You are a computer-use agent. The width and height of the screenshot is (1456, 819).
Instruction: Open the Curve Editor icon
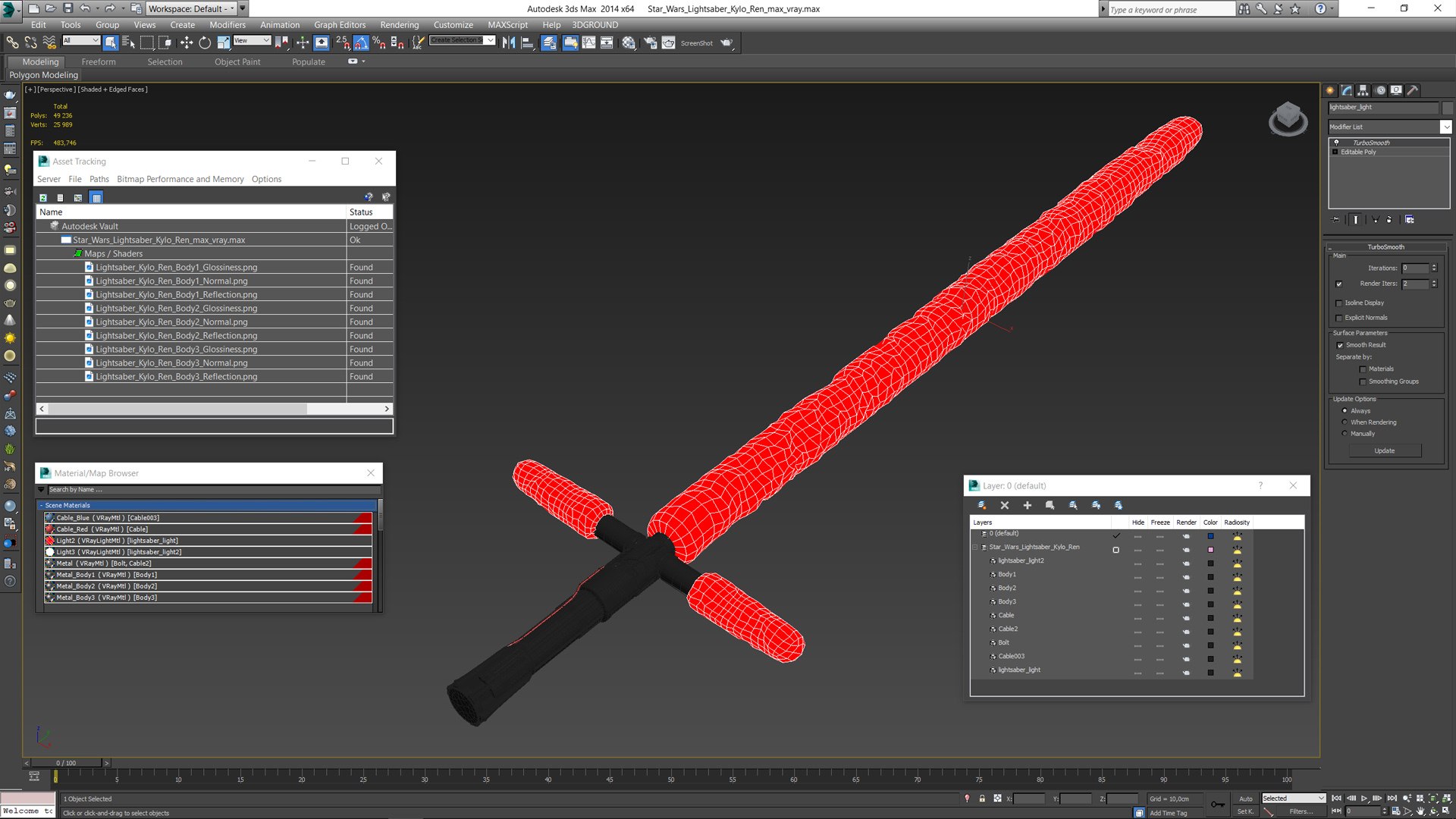(x=588, y=42)
